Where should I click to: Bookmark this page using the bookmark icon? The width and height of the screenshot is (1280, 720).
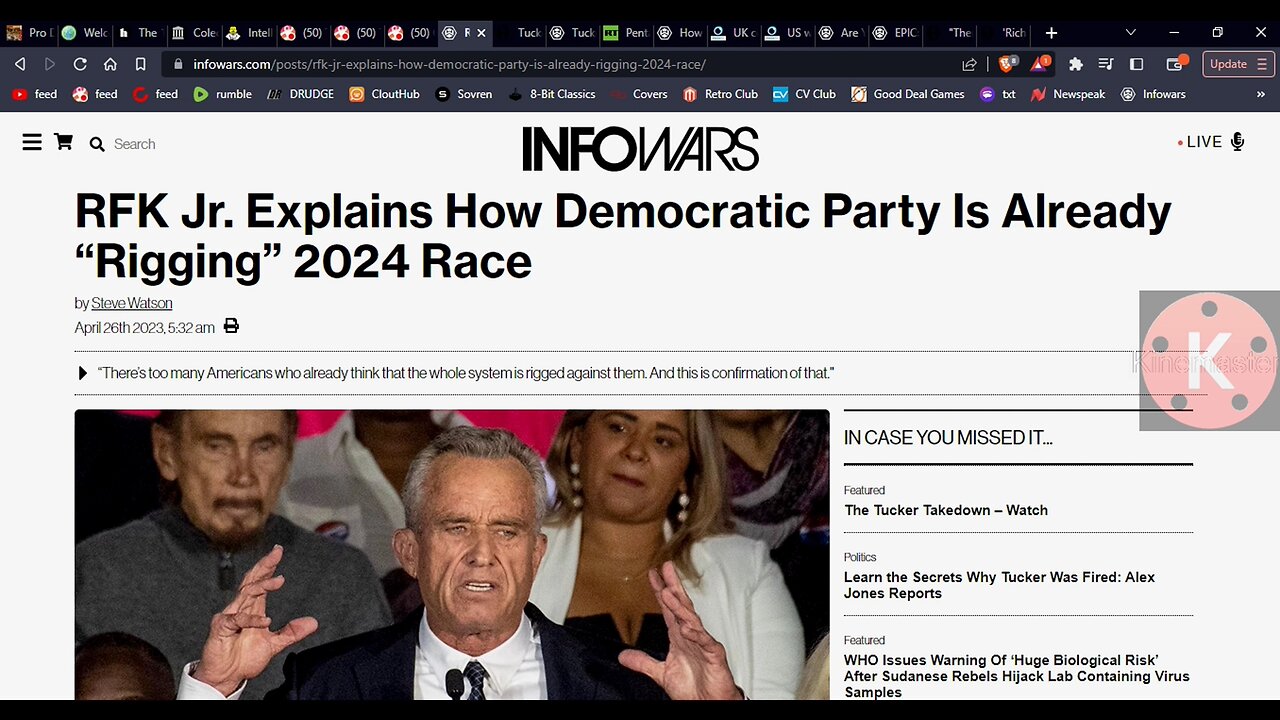click(x=141, y=64)
